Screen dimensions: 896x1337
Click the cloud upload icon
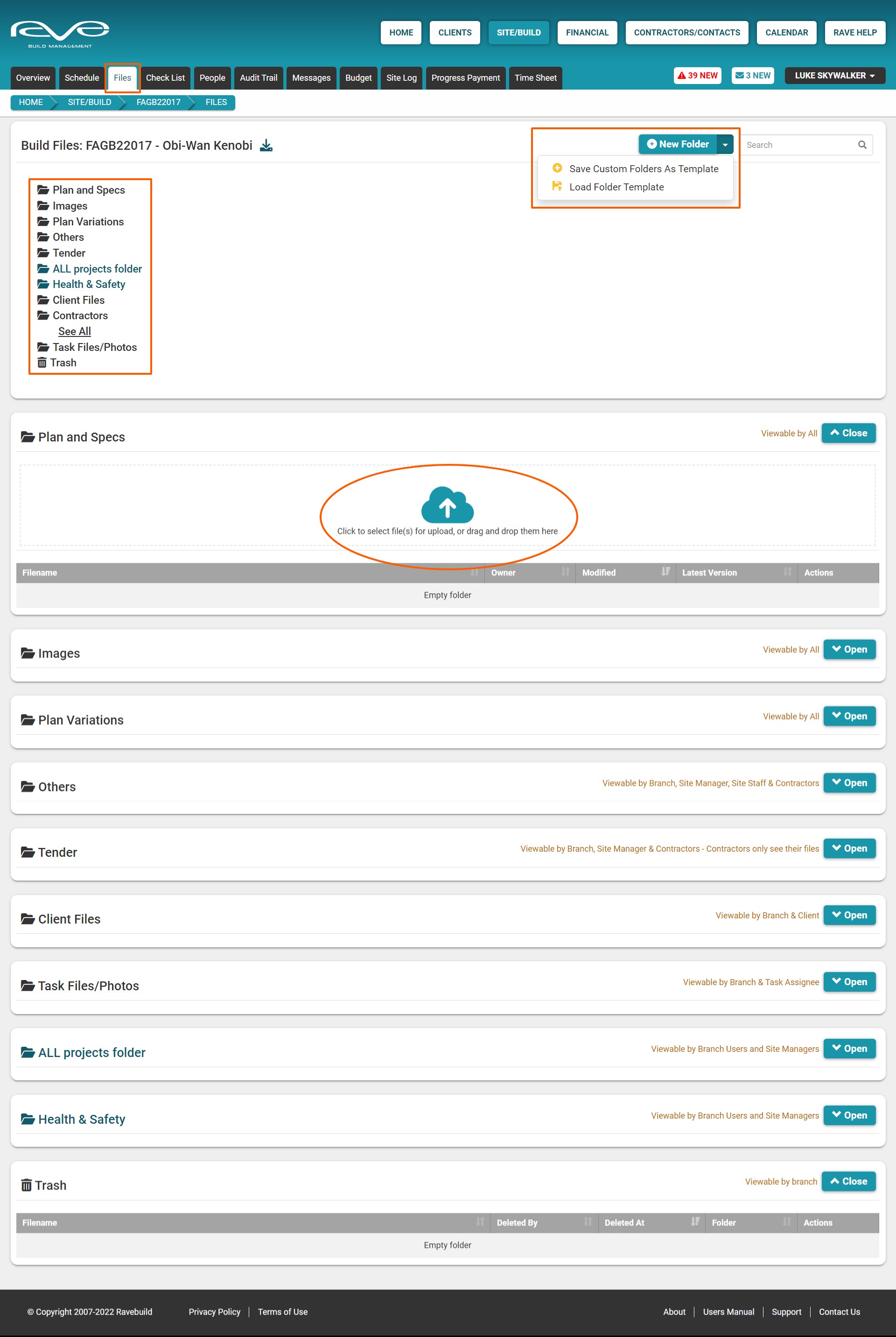[x=447, y=504]
